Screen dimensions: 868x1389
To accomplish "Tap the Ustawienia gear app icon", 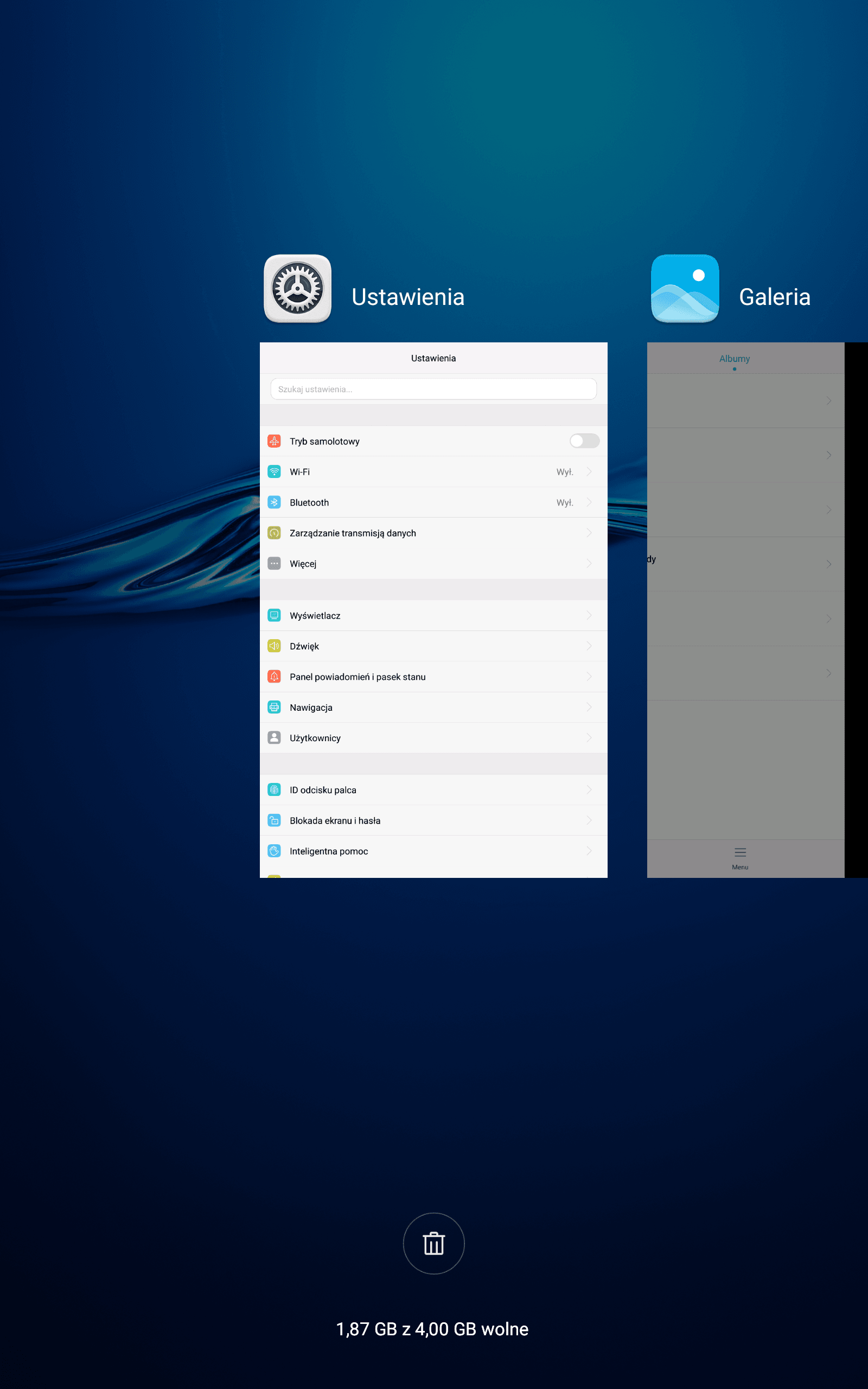I will 297,288.
